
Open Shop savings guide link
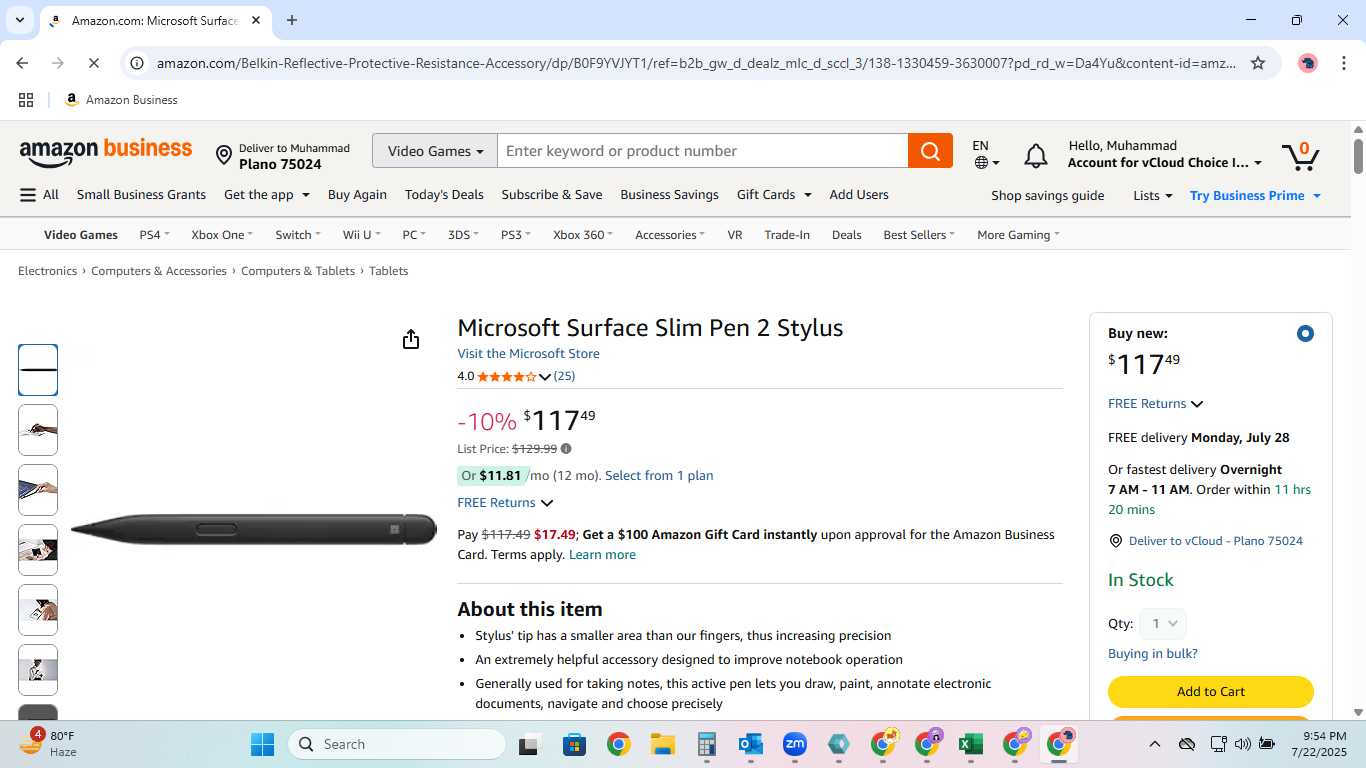(1047, 195)
